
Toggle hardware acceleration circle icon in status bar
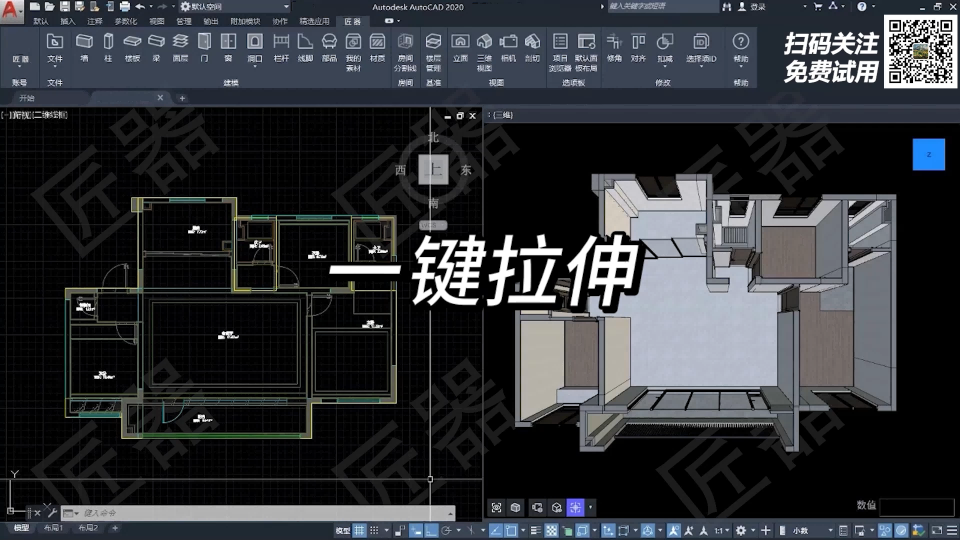pyautogui.click(x=901, y=530)
